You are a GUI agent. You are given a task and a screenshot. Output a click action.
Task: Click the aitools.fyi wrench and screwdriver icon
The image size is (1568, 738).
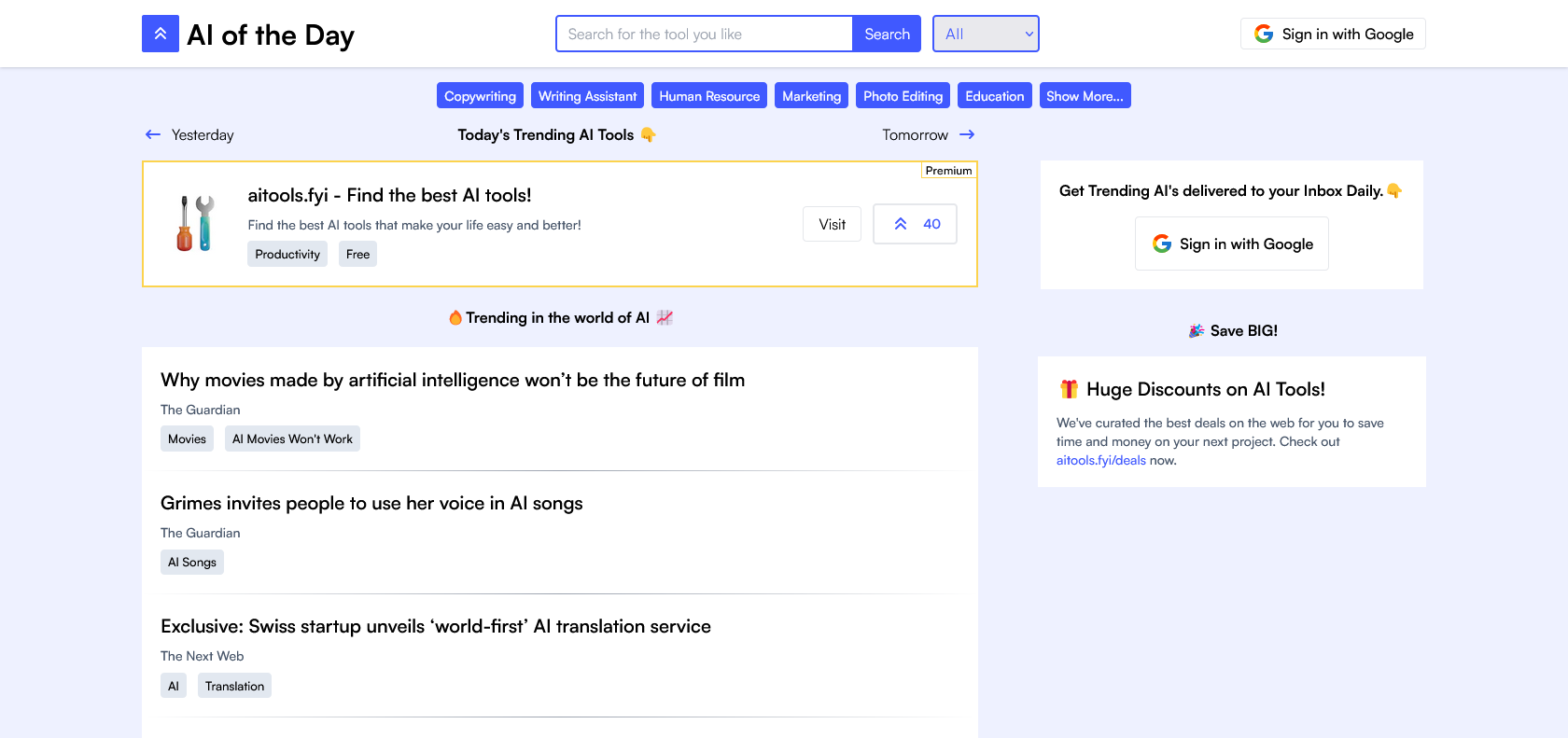pyautogui.click(x=195, y=223)
